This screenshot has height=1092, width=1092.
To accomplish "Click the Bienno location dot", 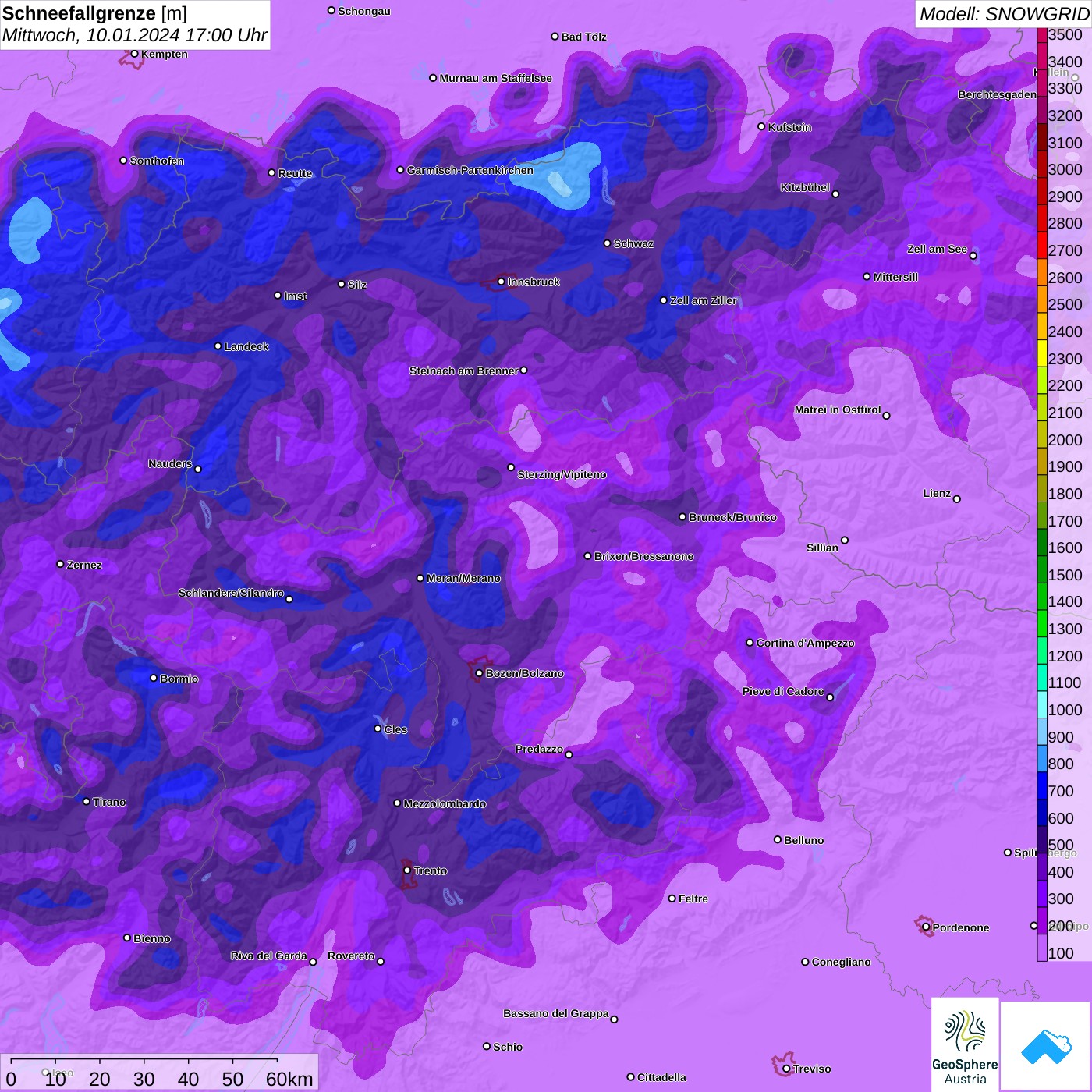I will [127, 938].
